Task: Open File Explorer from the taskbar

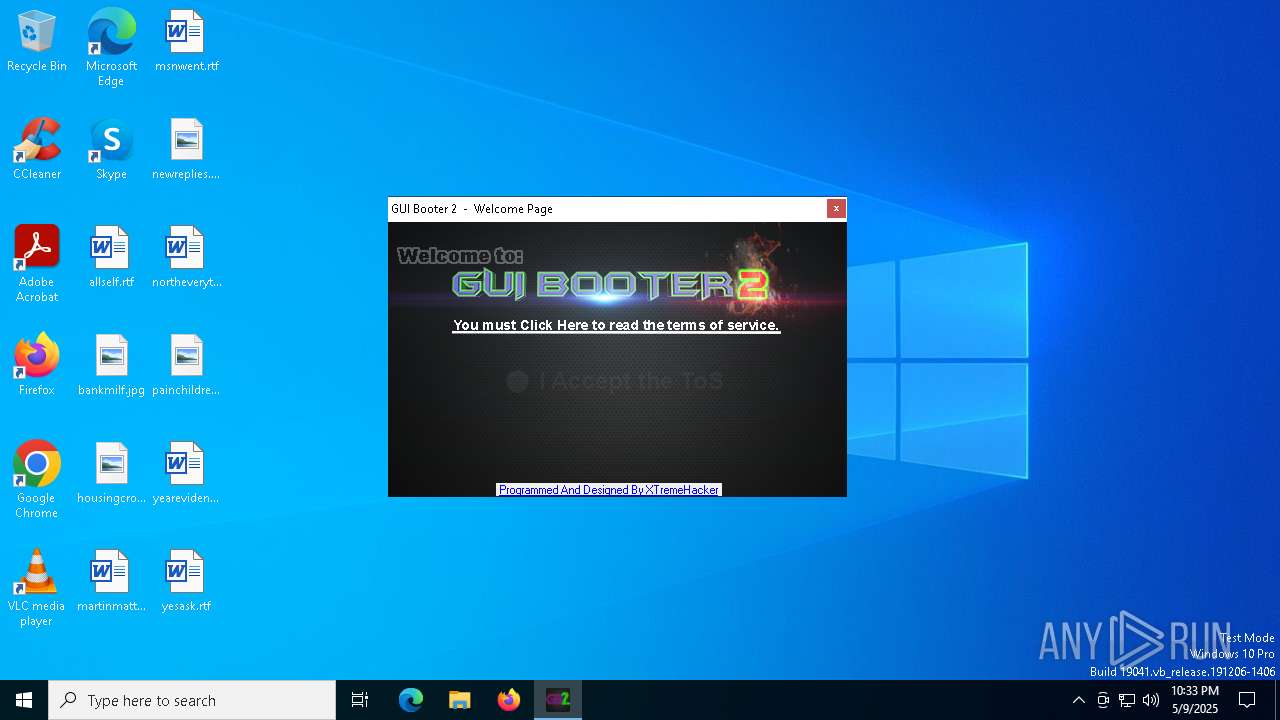Action: (460, 700)
